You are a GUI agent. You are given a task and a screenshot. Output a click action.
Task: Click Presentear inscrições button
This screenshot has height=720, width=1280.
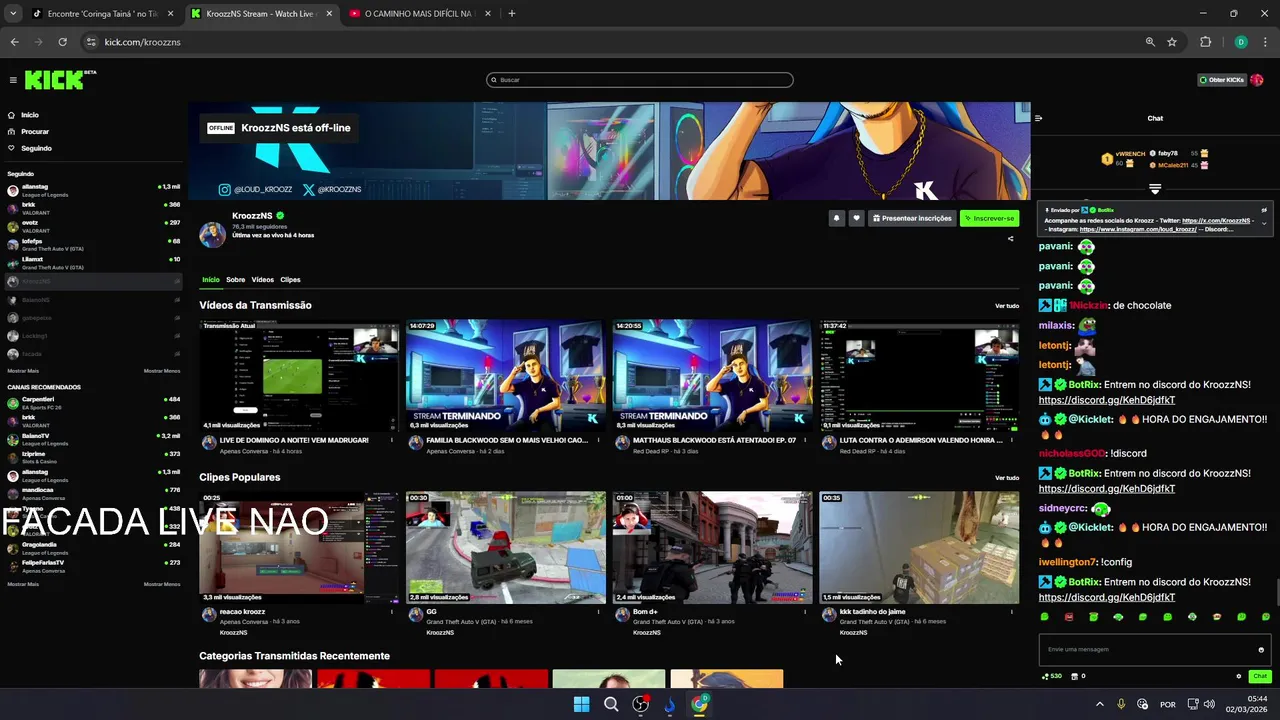[x=911, y=218]
